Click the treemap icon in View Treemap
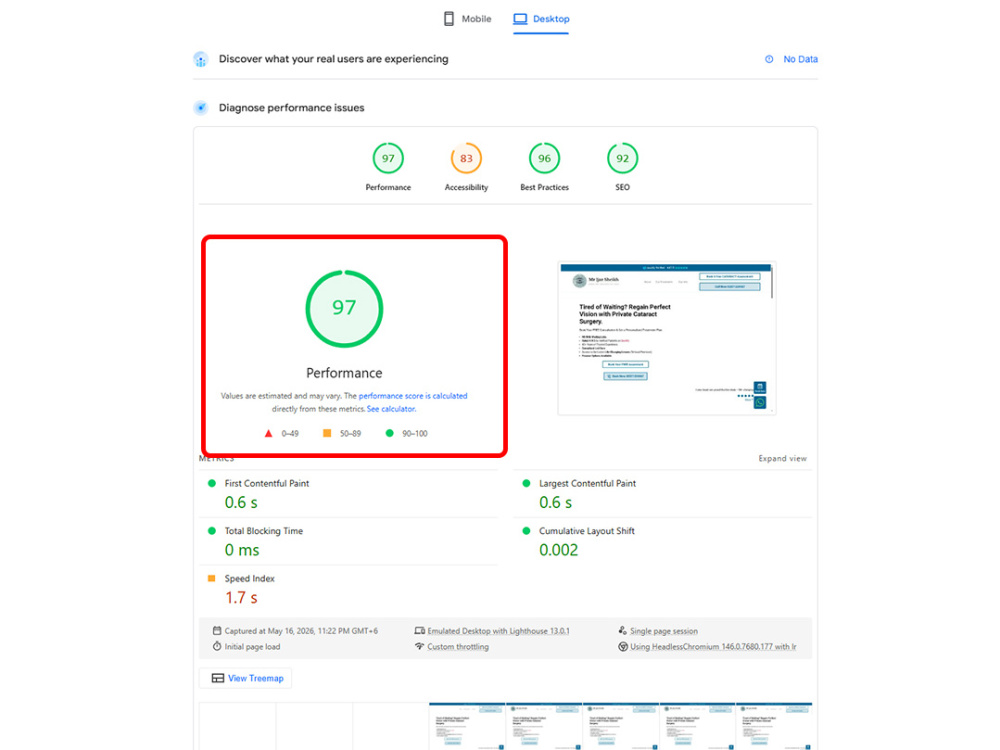Image resolution: width=1000 pixels, height=750 pixels. point(217,678)
